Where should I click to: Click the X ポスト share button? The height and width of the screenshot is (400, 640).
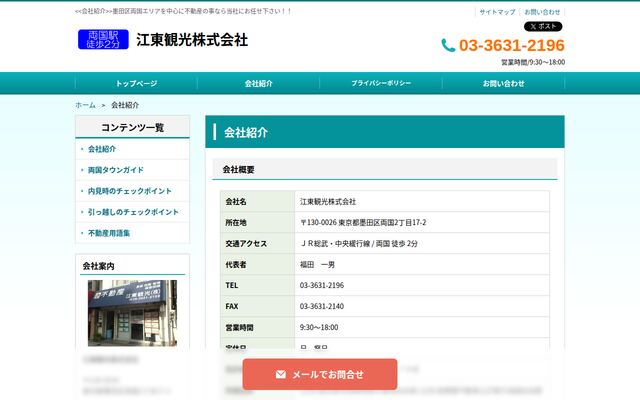(x=543, y=27)
